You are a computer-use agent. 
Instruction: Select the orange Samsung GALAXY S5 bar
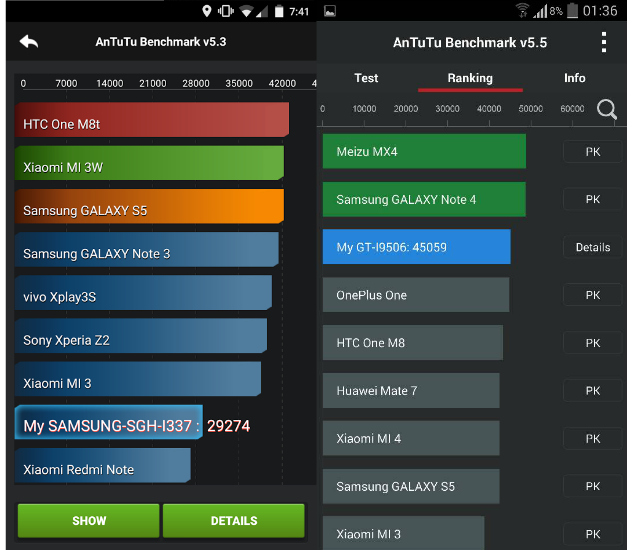coord(149,206)
